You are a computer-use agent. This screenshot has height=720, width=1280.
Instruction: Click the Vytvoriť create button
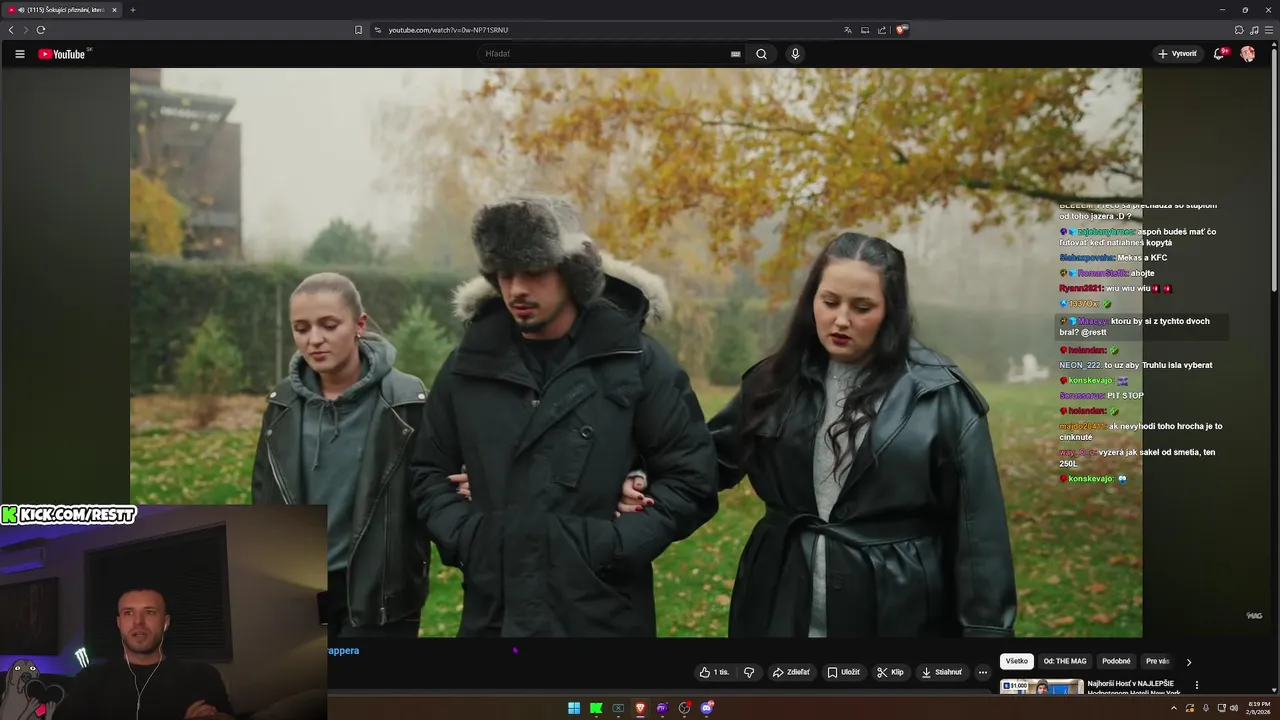(1177, 54)
